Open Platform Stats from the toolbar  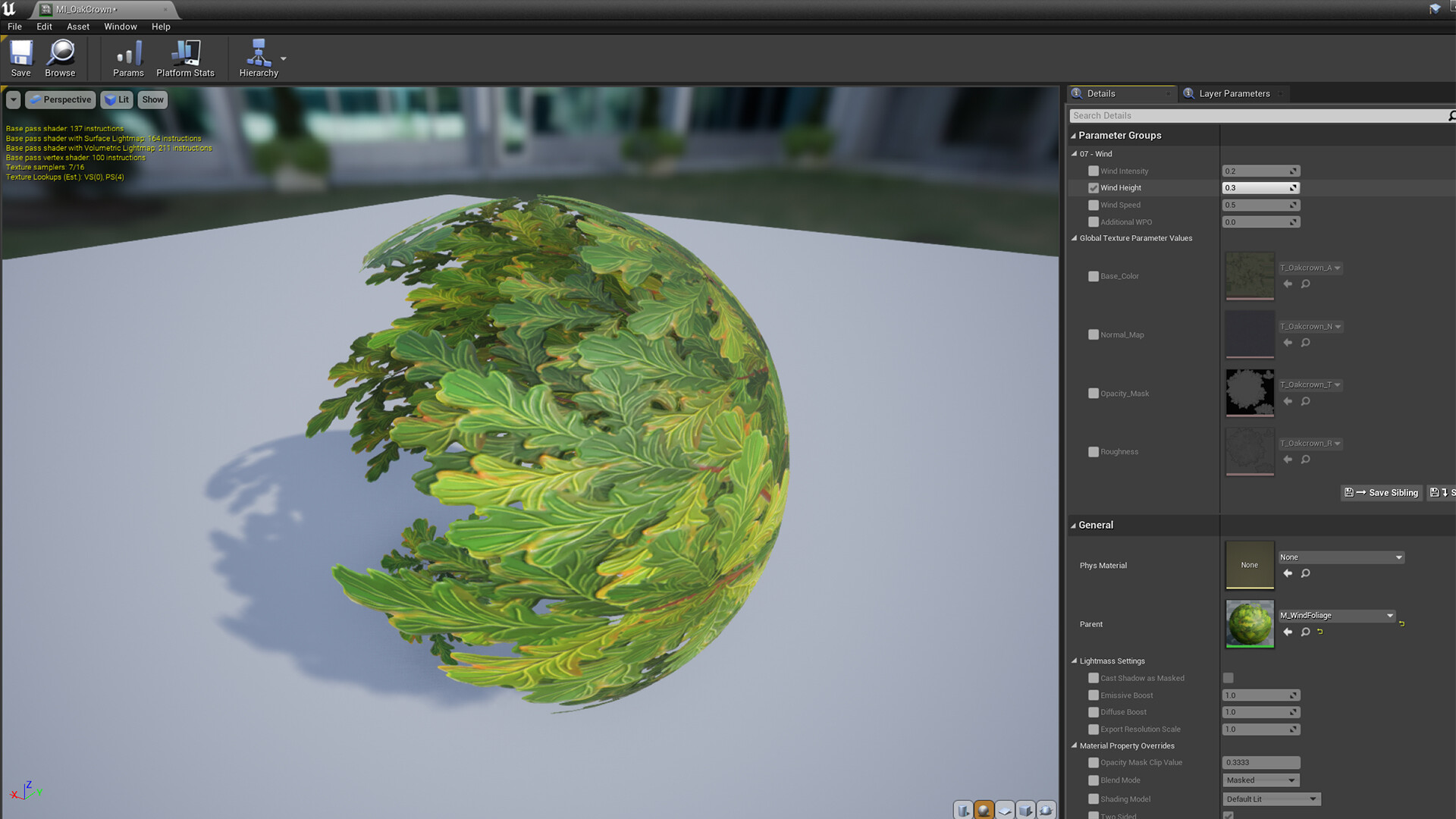click(185, 57)
